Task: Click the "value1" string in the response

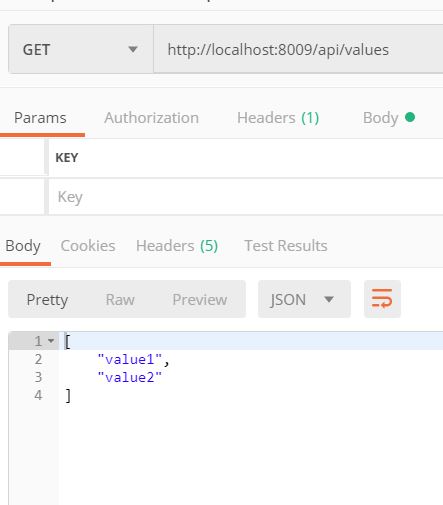Action: [130, 359]
